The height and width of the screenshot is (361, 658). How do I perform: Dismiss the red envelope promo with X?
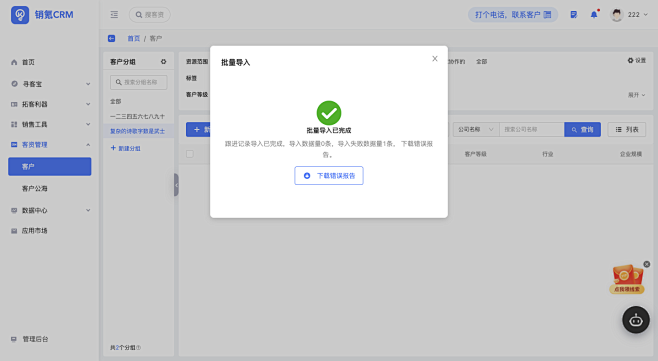point(647,264)
